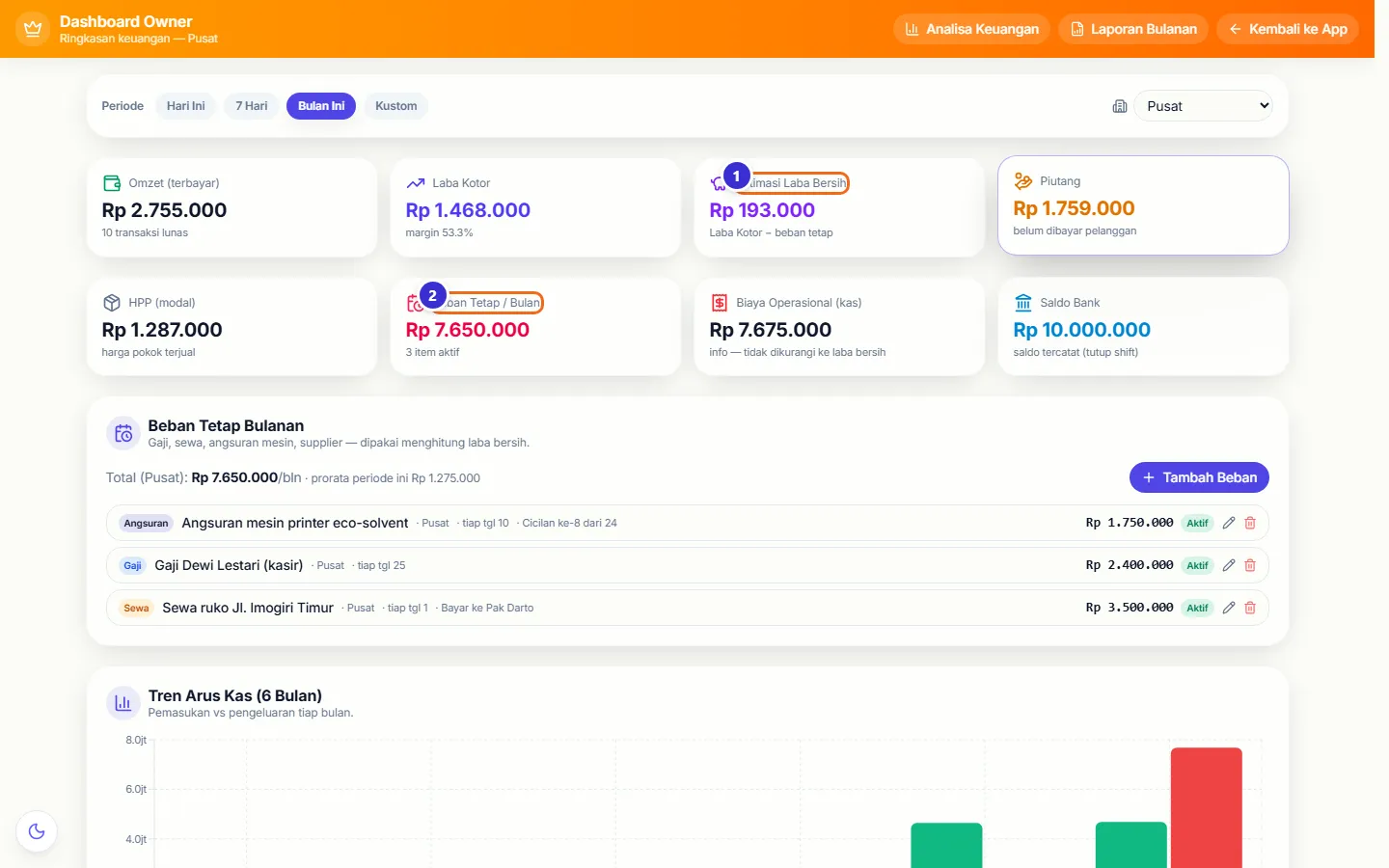1389x868 pixels.
Task: Select the Bulan Ini period tab
Action: pos(321,106)
